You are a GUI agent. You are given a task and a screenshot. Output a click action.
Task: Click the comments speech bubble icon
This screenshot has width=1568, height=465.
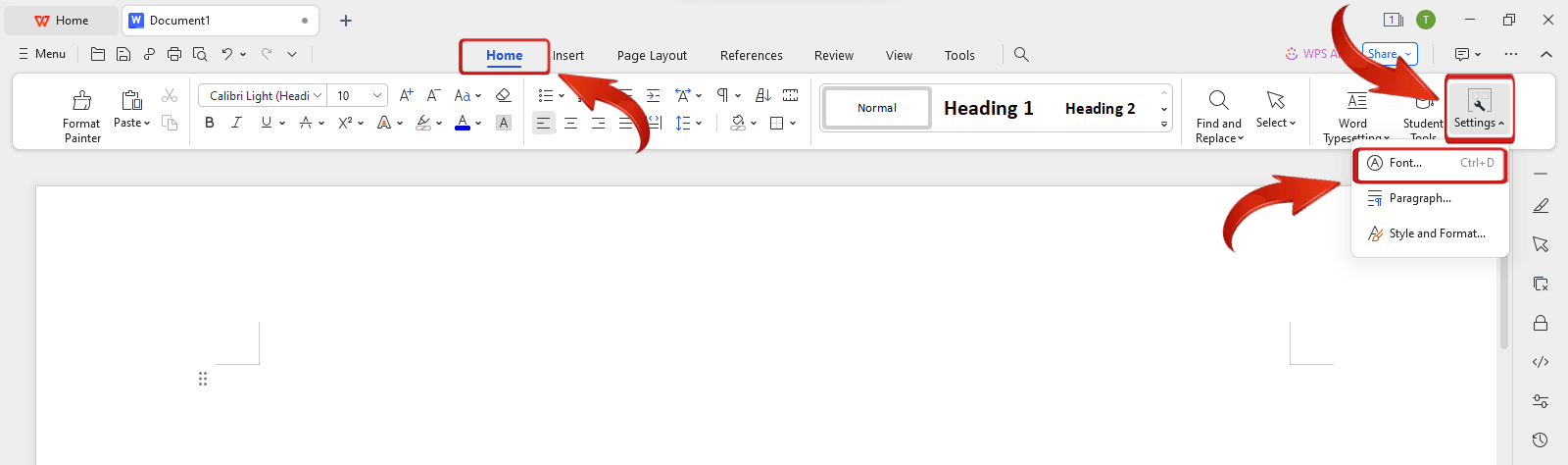(1462, 54)
